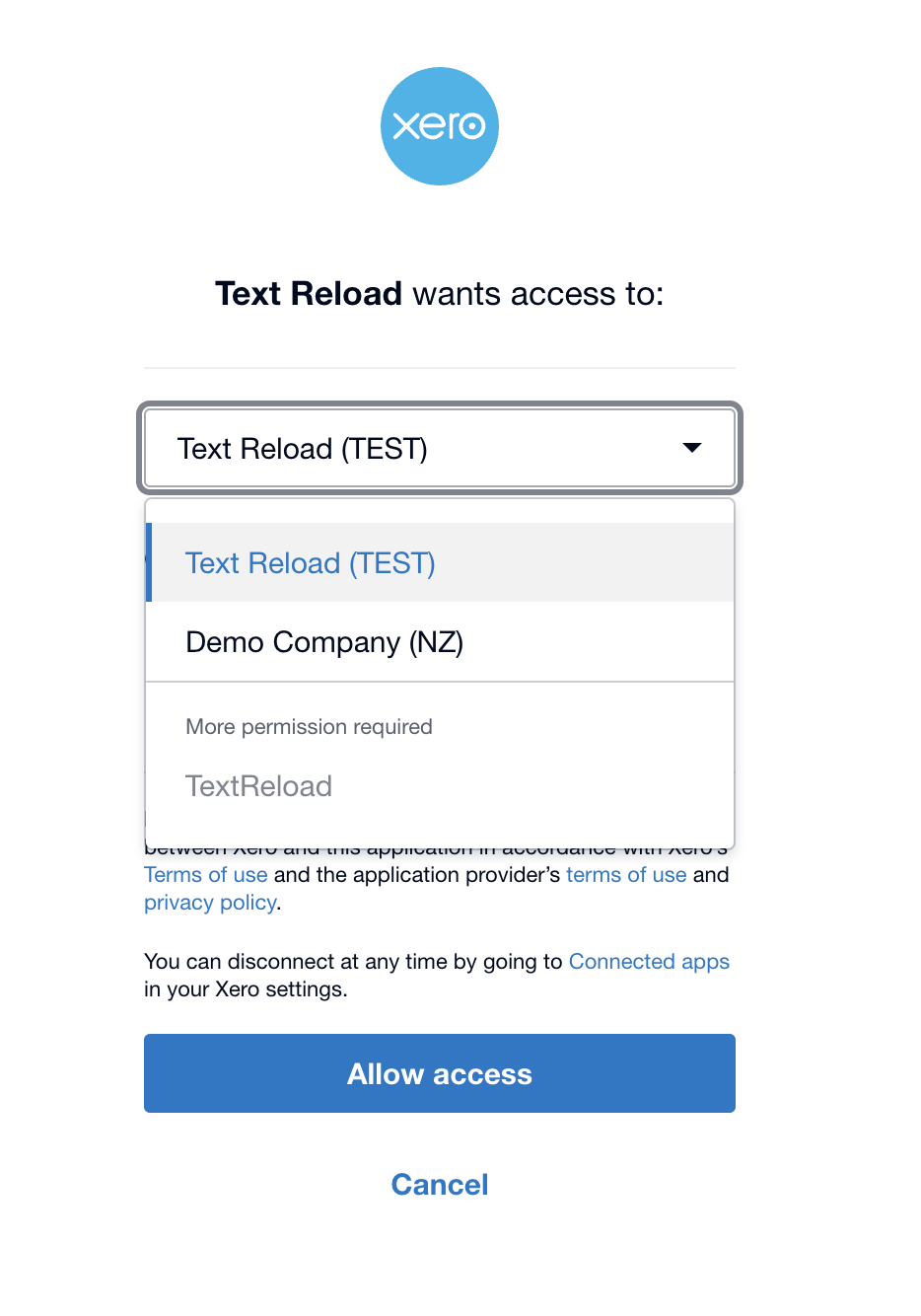This screenshot has width=921, height=1316.
Task: Open the Connected apps link
Action: [649, 961]
